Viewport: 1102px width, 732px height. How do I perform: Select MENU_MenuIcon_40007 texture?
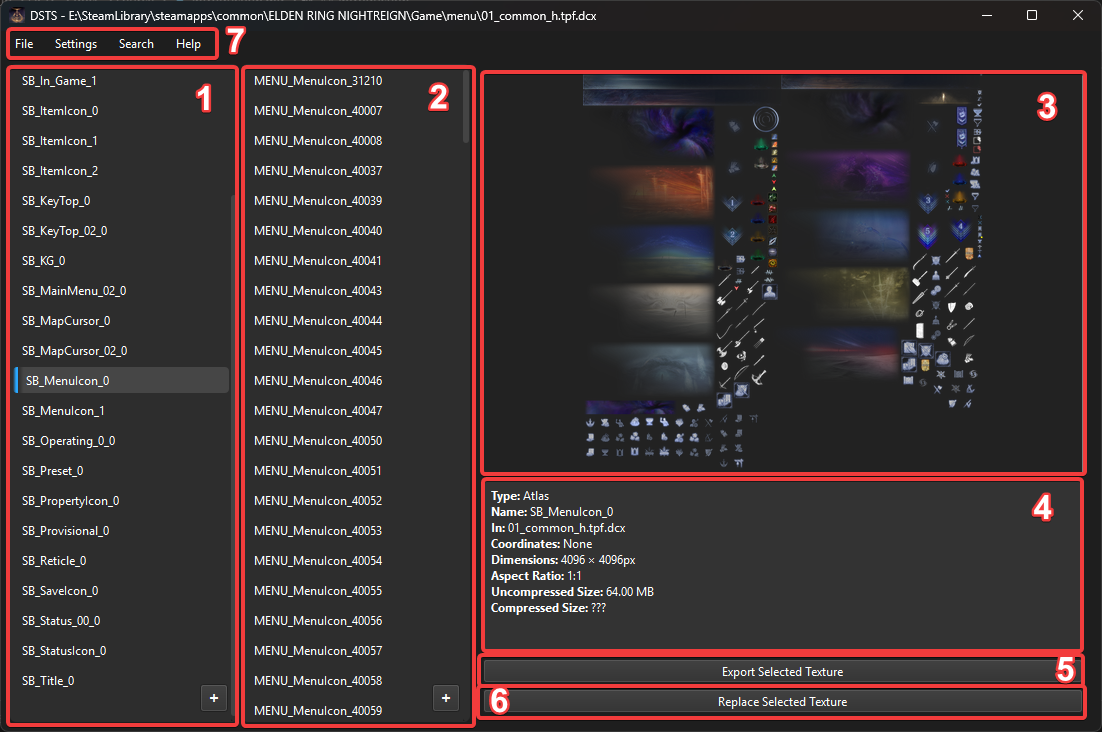click(x=354, y=111)
